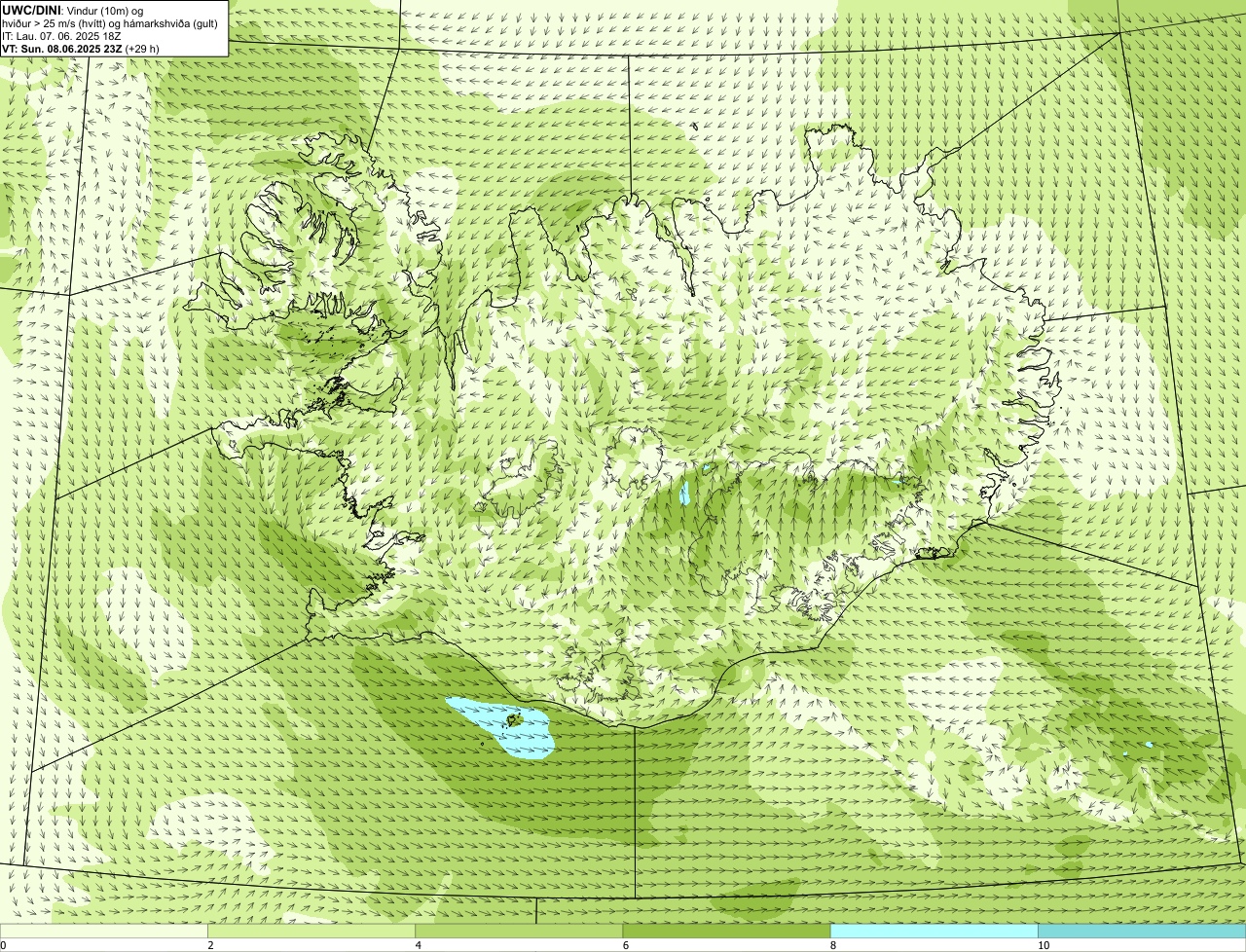Select the 8–10 m/s light cyan color bar segment
The height and width of the screenshot is (952, 1246).
click(x=934, y=931)
